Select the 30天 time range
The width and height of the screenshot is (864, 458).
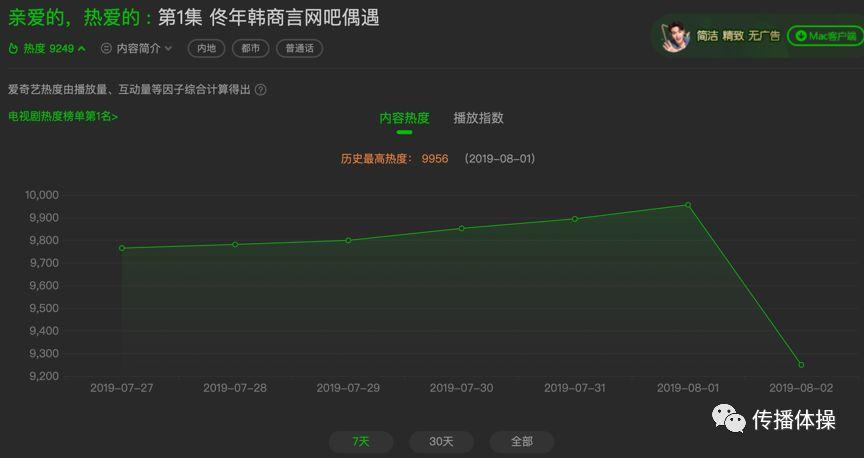(x=441, y=441)
